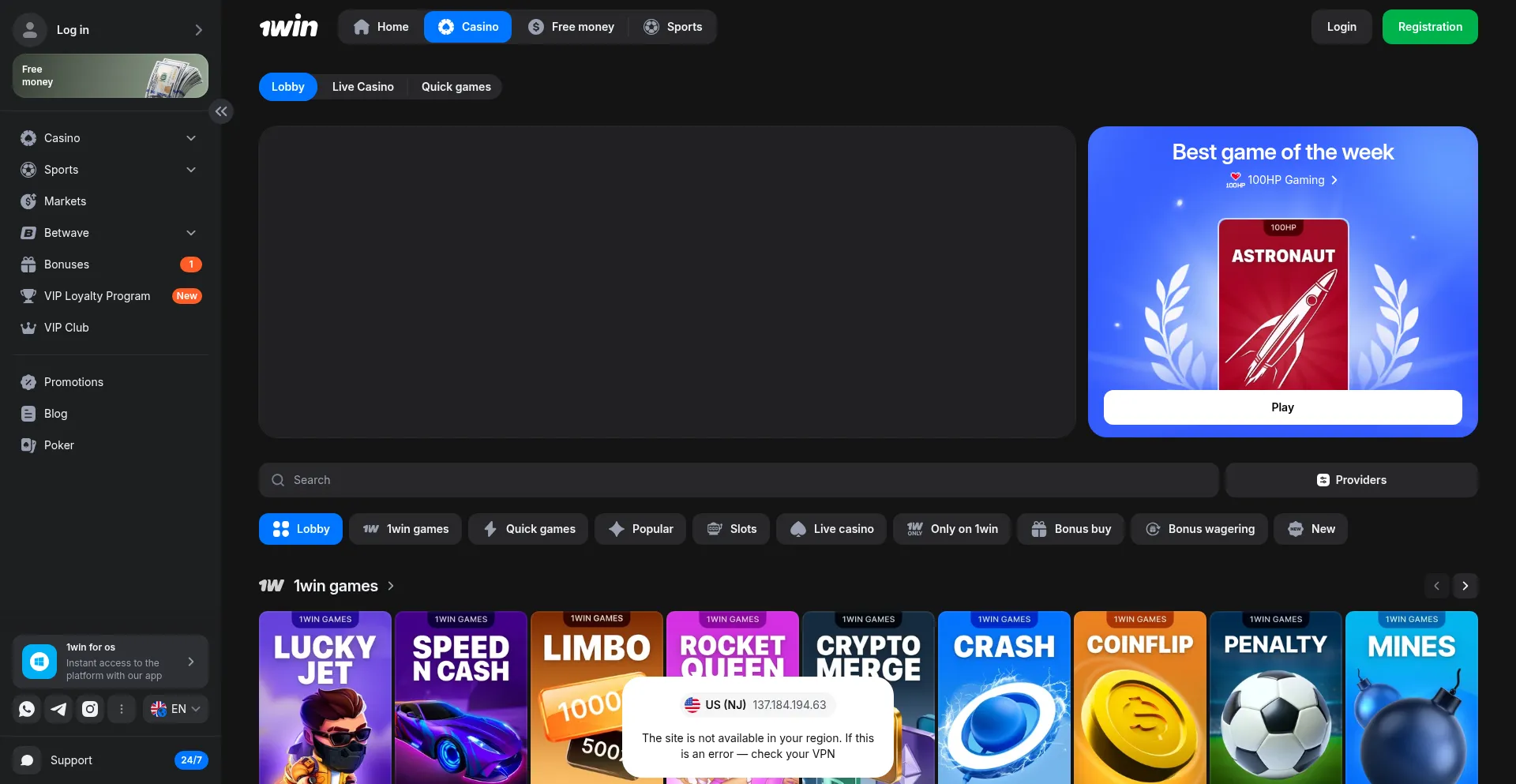Select the Quick games chip with lightning icon
The width and height of the screenshot is (1516, 784).
(x=528, y=529)
